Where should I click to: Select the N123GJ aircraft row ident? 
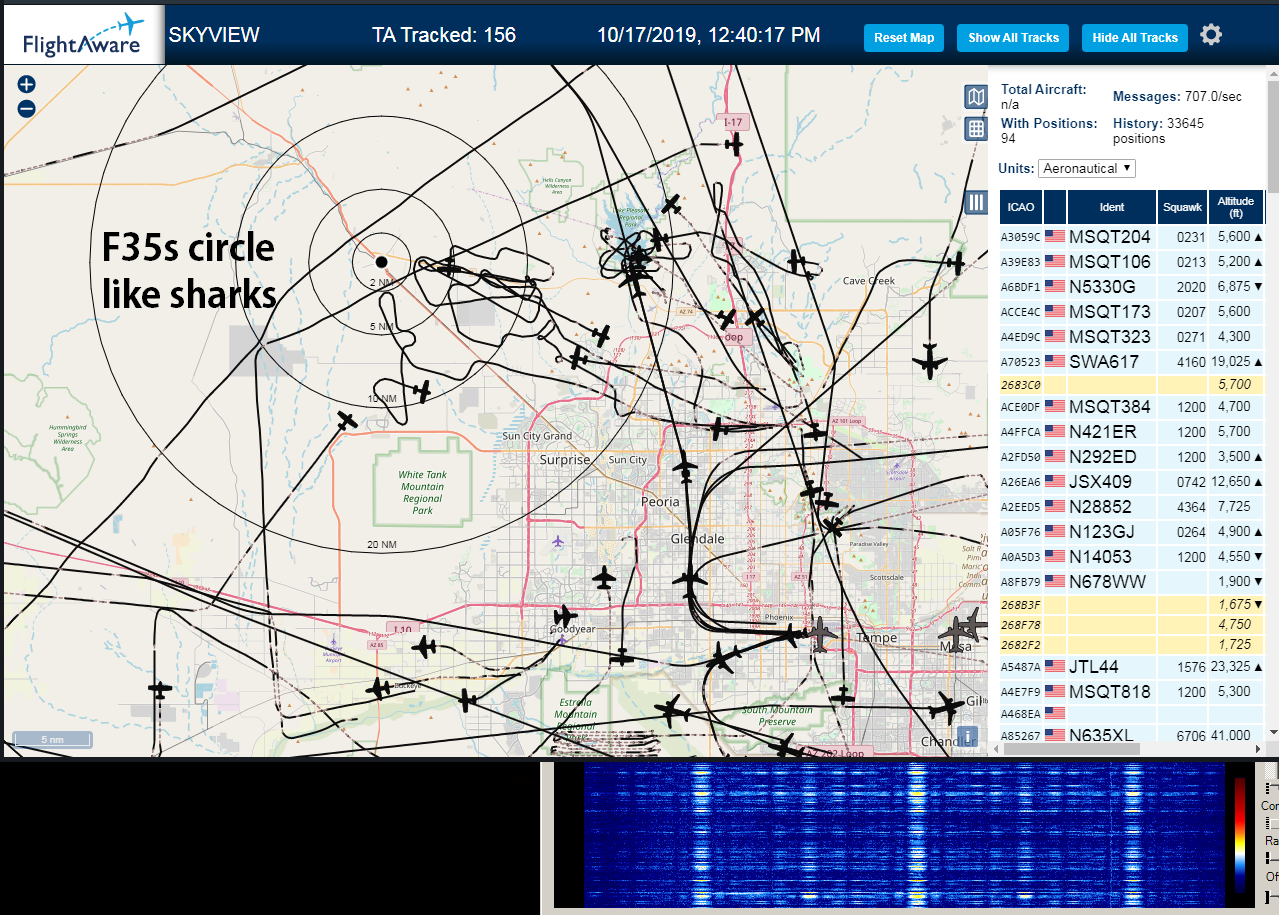(x=1102, y=532)
